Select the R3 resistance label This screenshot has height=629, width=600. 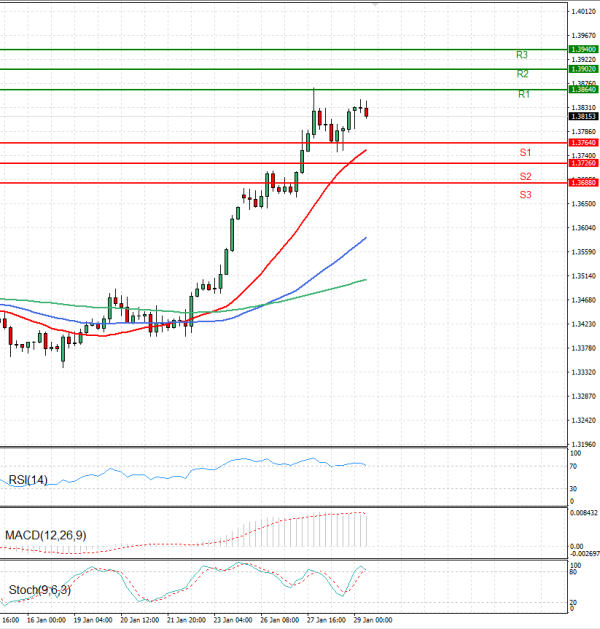[522, 54]
